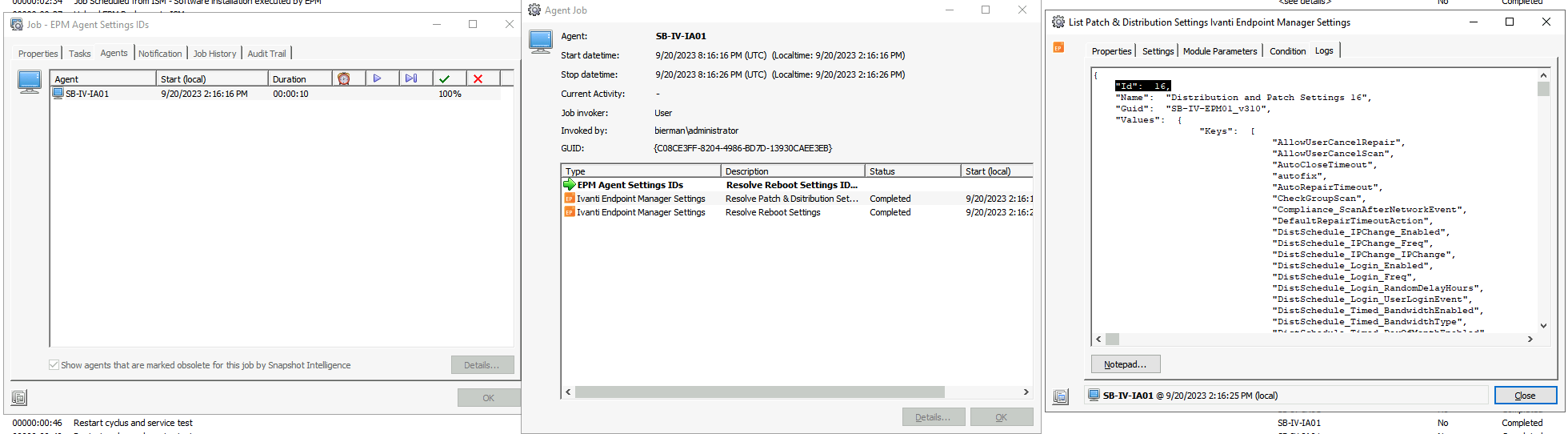
Task: Click orange EP module icon in List Patch window
Action: [x=1058, y=48]
